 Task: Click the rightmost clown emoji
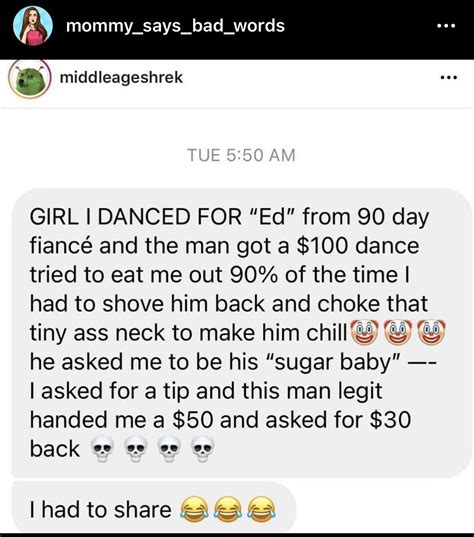(432, 332)
